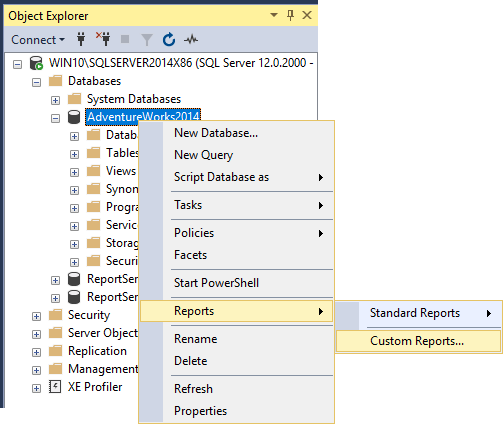Image resolution: width=503 pixels, height=426 pixels.
Task: Click the Server Objects folder icon
Action: [x=55, y=333]
